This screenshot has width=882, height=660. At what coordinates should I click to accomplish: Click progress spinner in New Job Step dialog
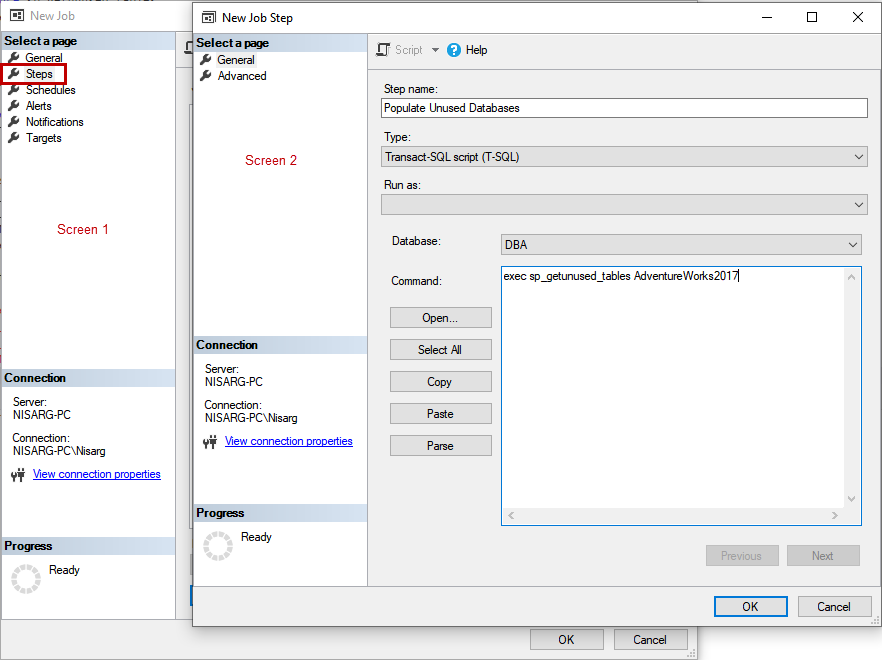pyautogui.click(x=218, y=546)
